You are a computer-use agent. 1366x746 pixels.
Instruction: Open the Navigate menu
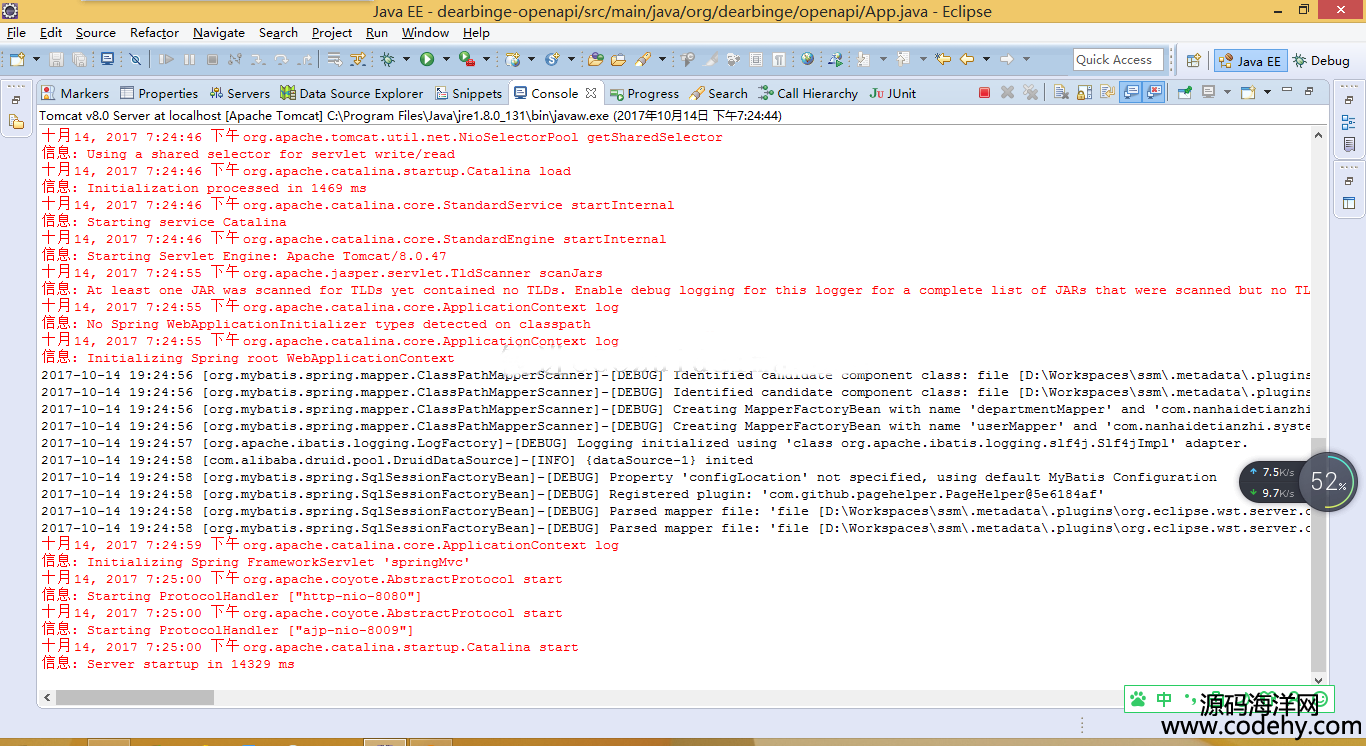tap(219, 32)
